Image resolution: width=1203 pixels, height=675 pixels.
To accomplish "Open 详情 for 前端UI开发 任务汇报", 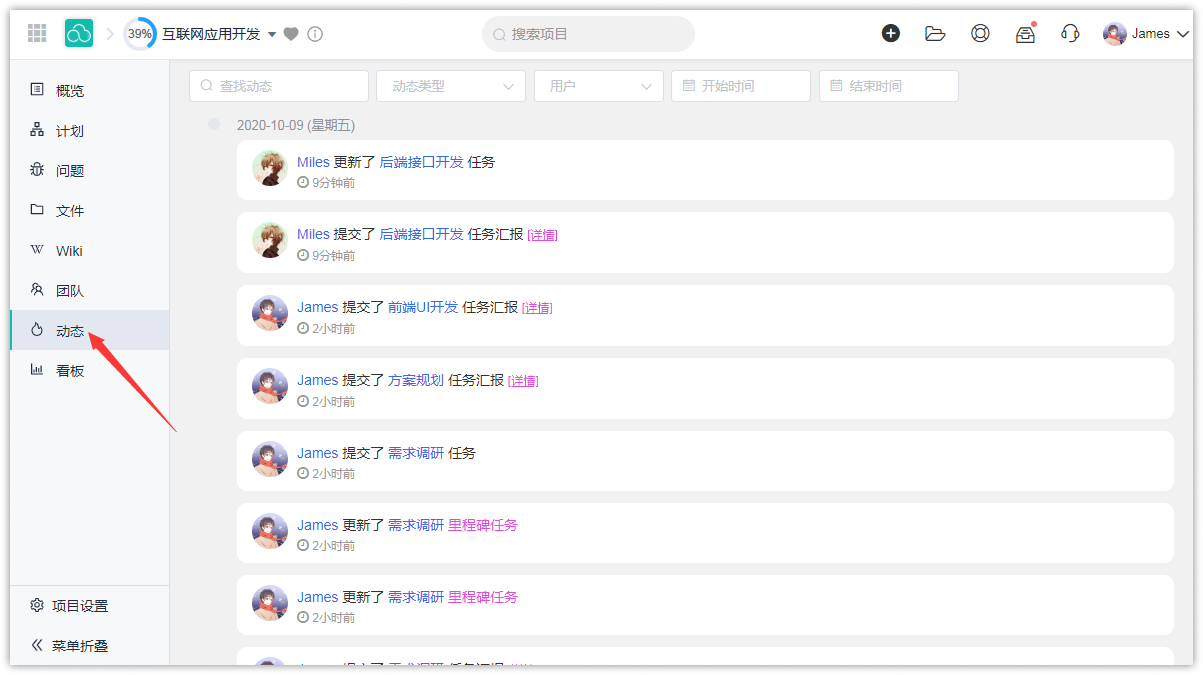I will pos(537,308).
